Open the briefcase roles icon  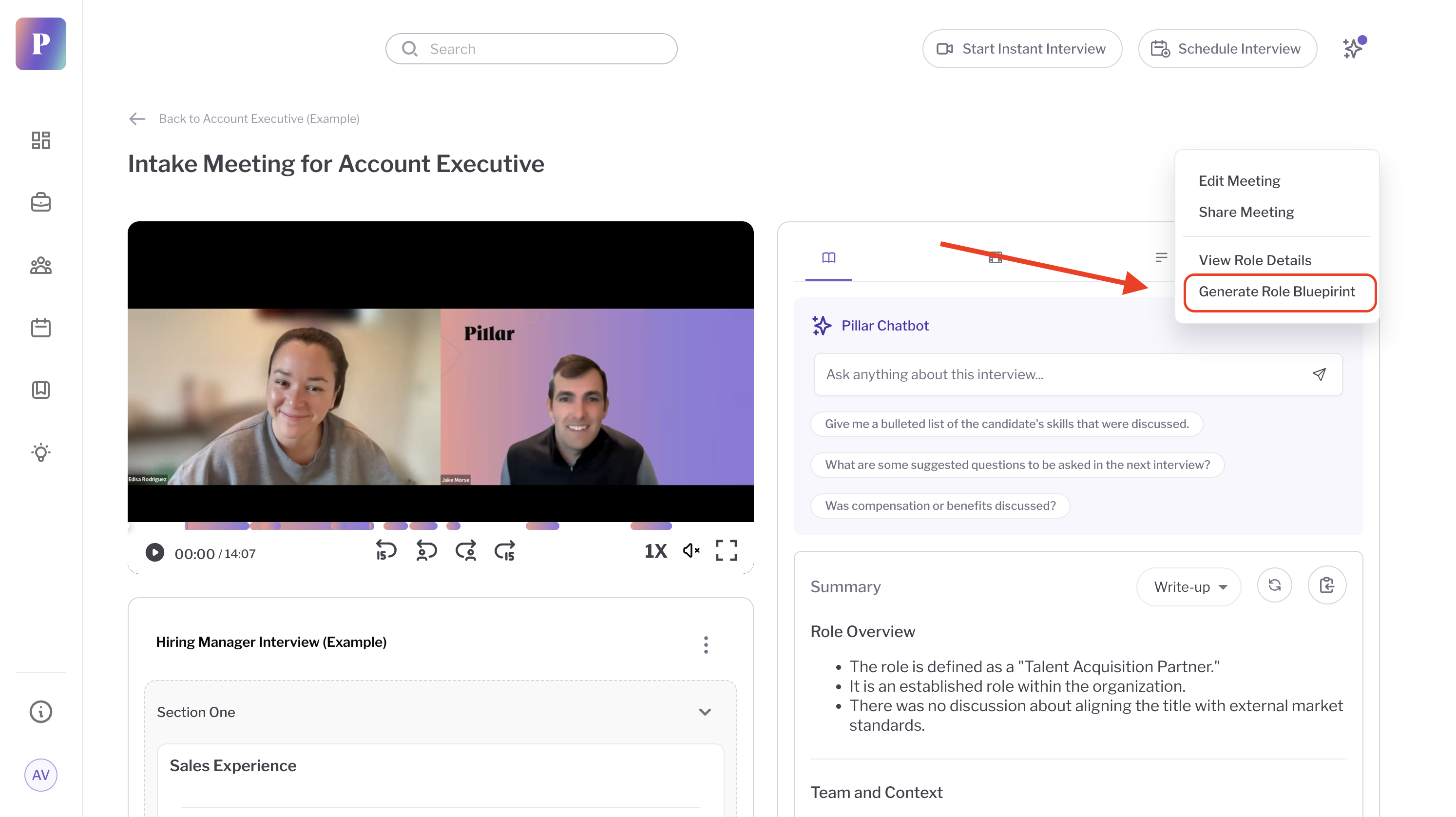(41, 202)
